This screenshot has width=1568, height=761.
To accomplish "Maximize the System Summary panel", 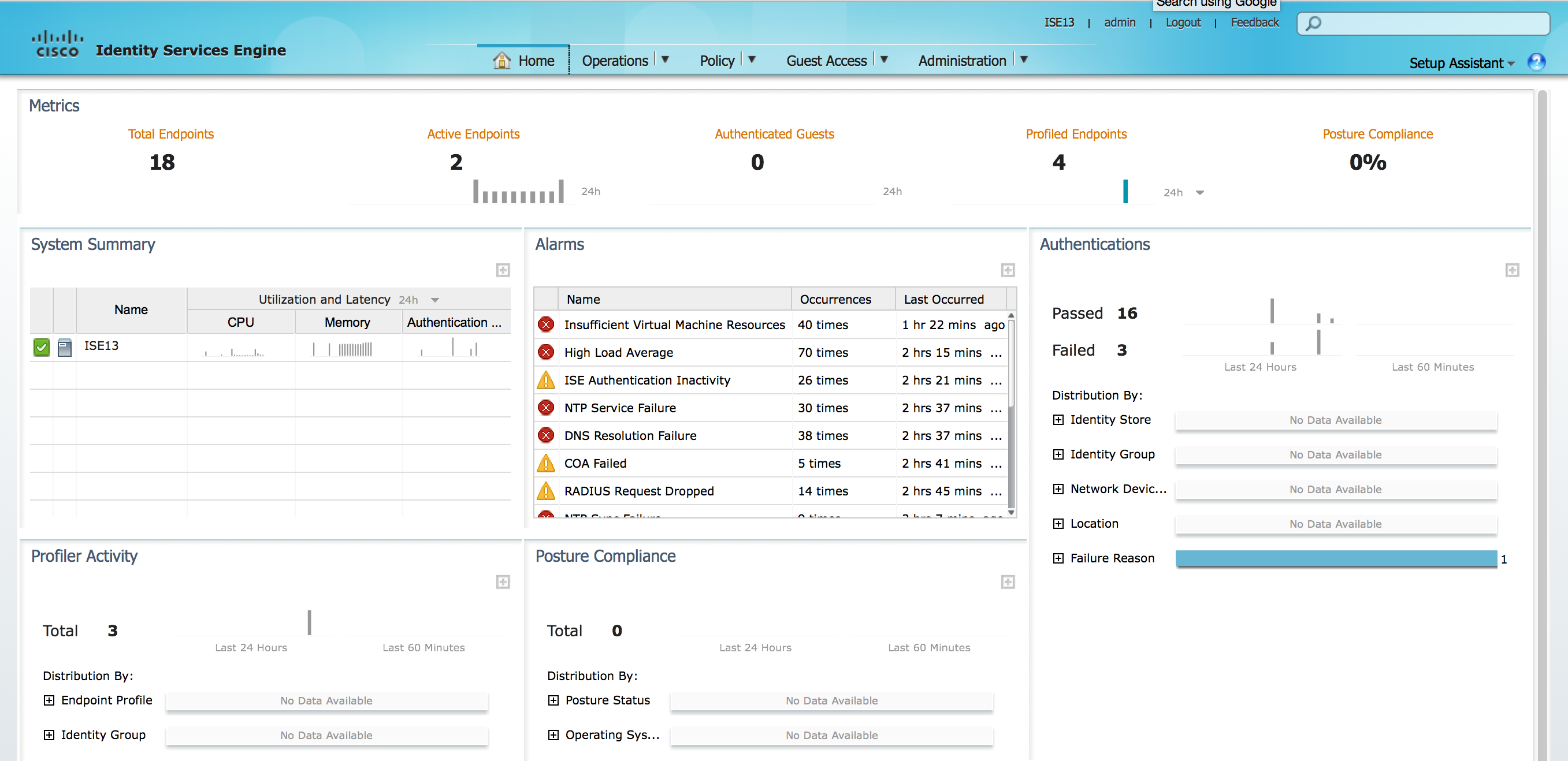I will point(503,270).
